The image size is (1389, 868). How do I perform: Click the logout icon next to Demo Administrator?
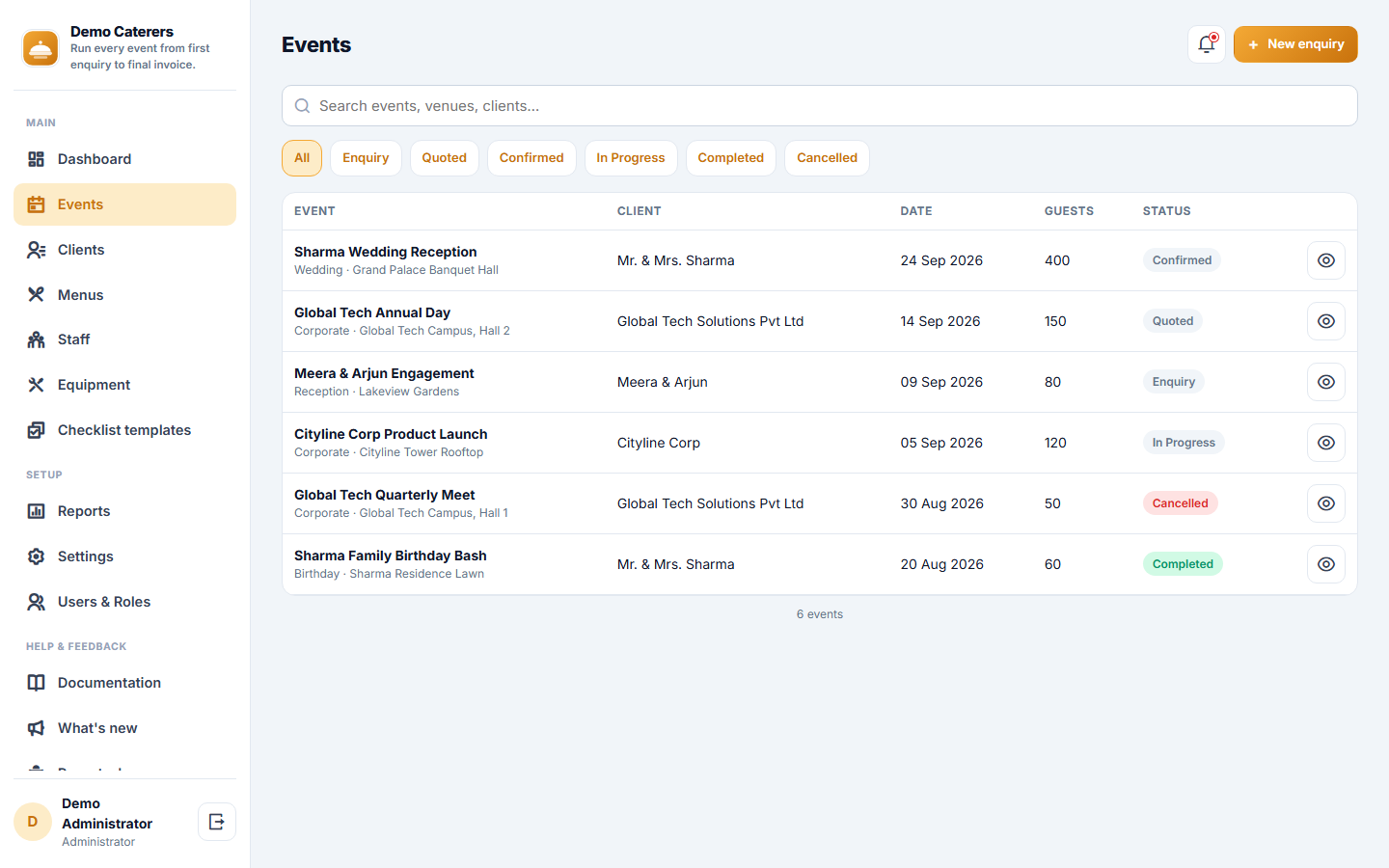click(217, 822)
